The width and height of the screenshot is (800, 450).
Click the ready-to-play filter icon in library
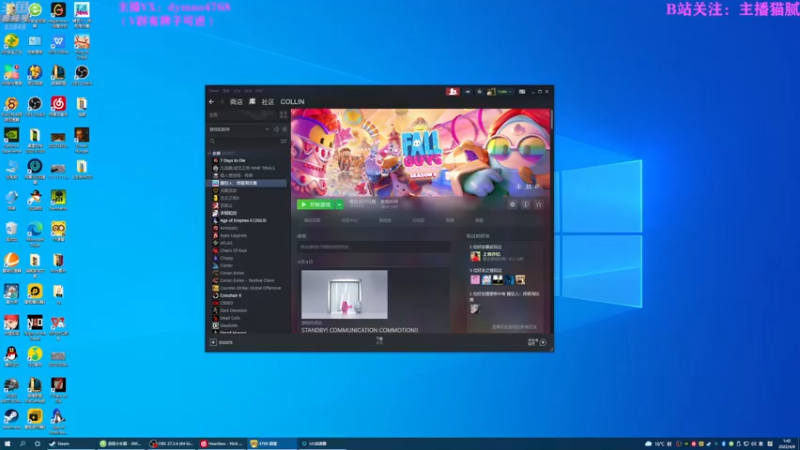point(284,130)
